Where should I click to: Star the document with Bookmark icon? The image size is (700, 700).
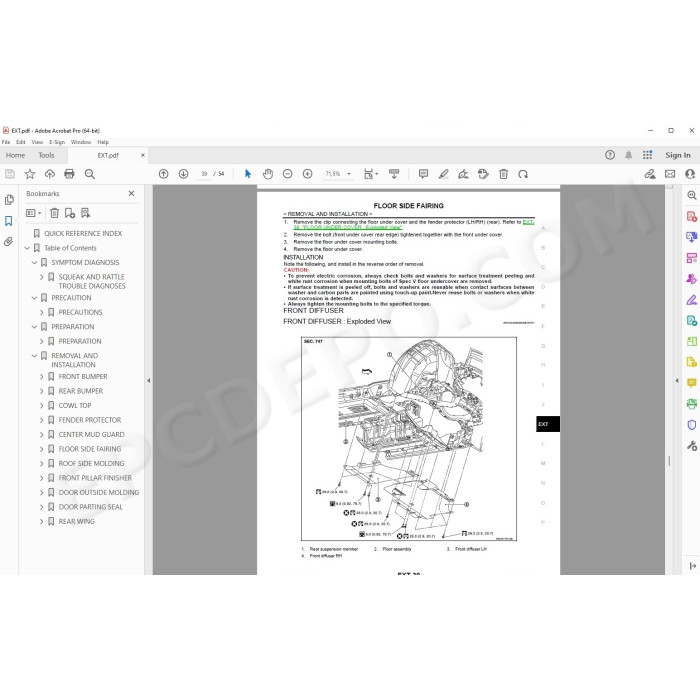coord(29,174)
